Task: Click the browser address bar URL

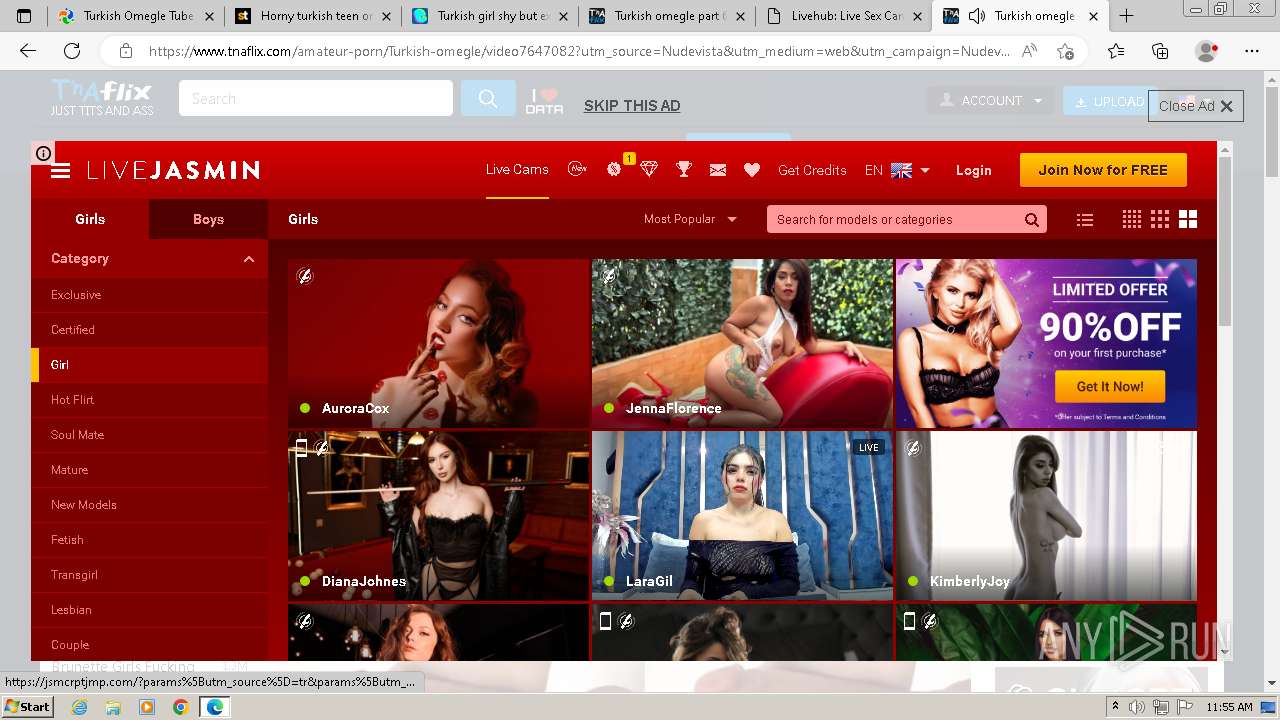Action: pos(580,51)
